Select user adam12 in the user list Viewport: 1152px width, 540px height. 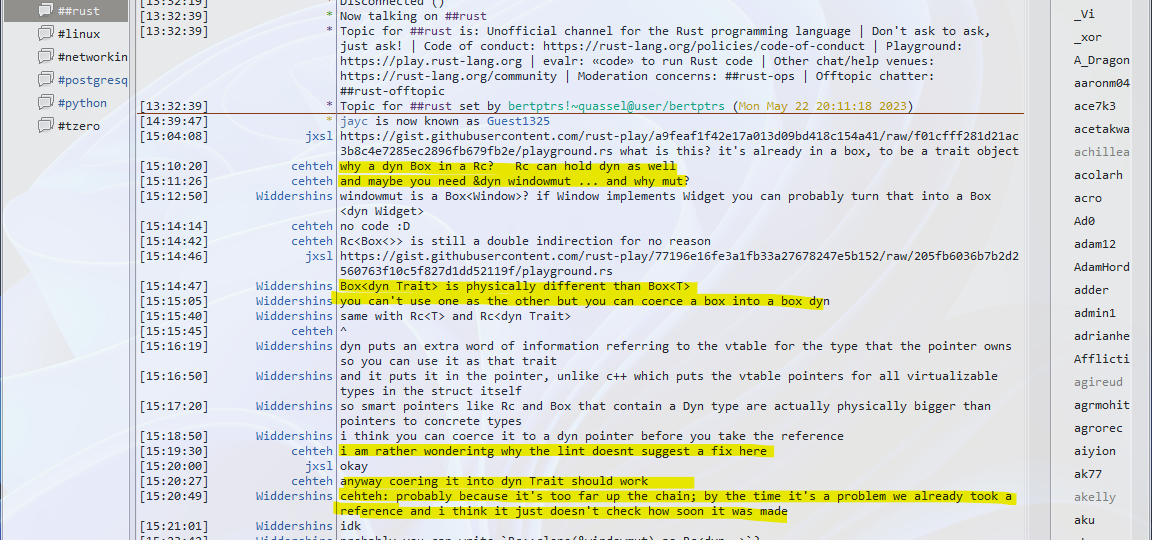pos(1095,244)
